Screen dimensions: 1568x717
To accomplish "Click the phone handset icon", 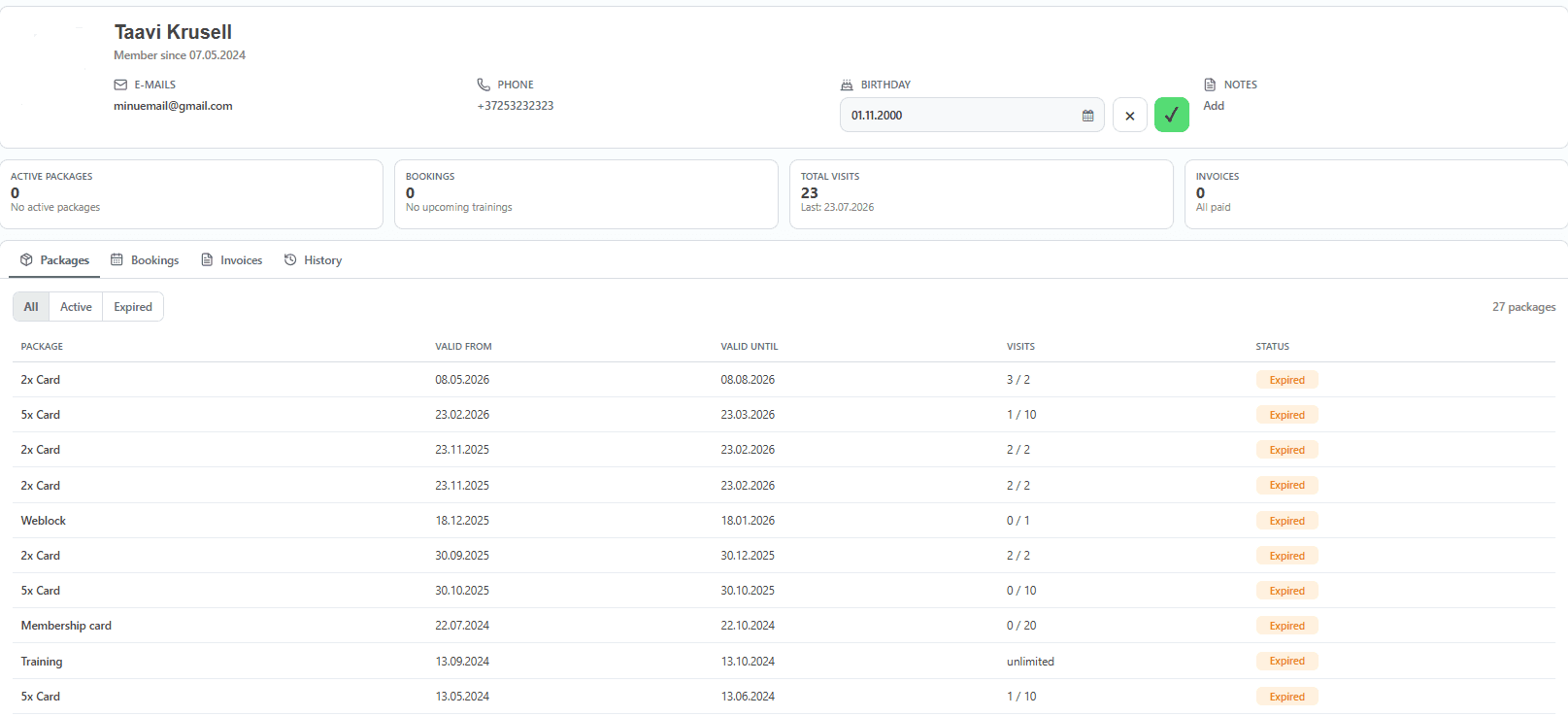I will pos(484,85).
